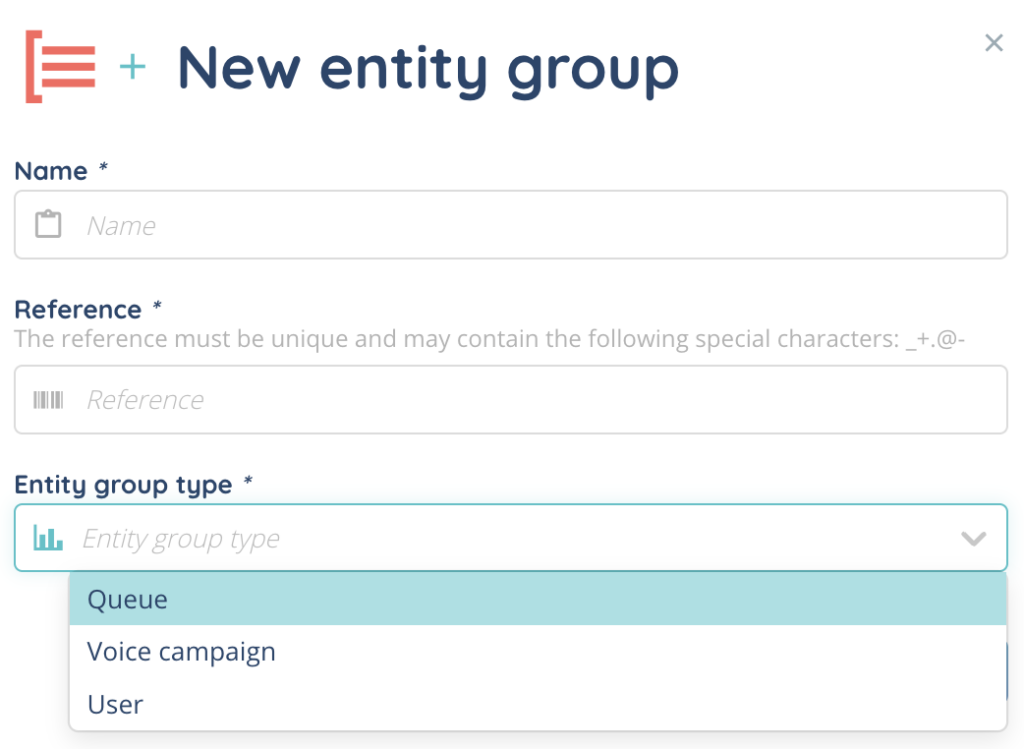Click the Name field label

pos(51,171)
